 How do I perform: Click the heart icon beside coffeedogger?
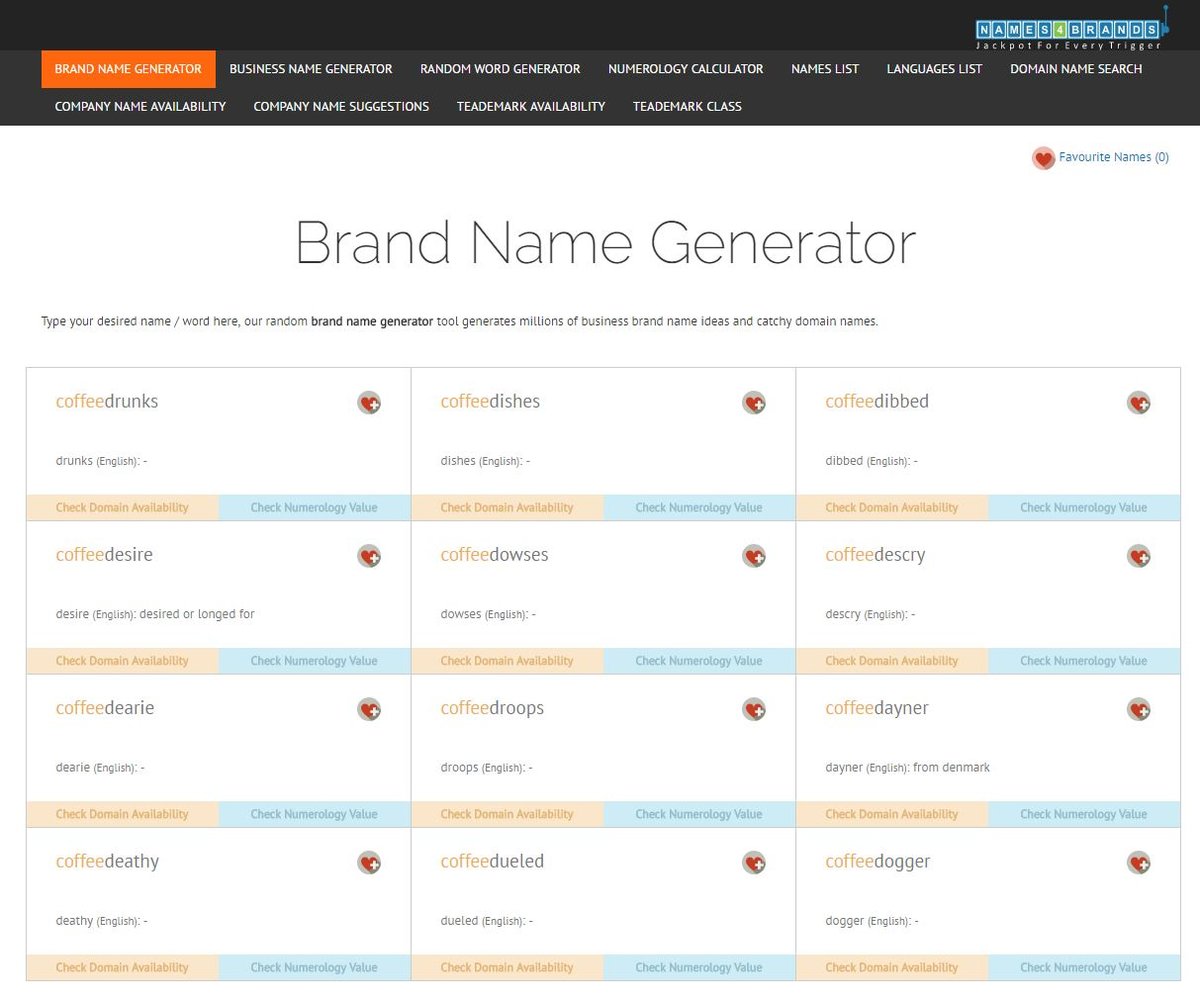point(1138,862)
